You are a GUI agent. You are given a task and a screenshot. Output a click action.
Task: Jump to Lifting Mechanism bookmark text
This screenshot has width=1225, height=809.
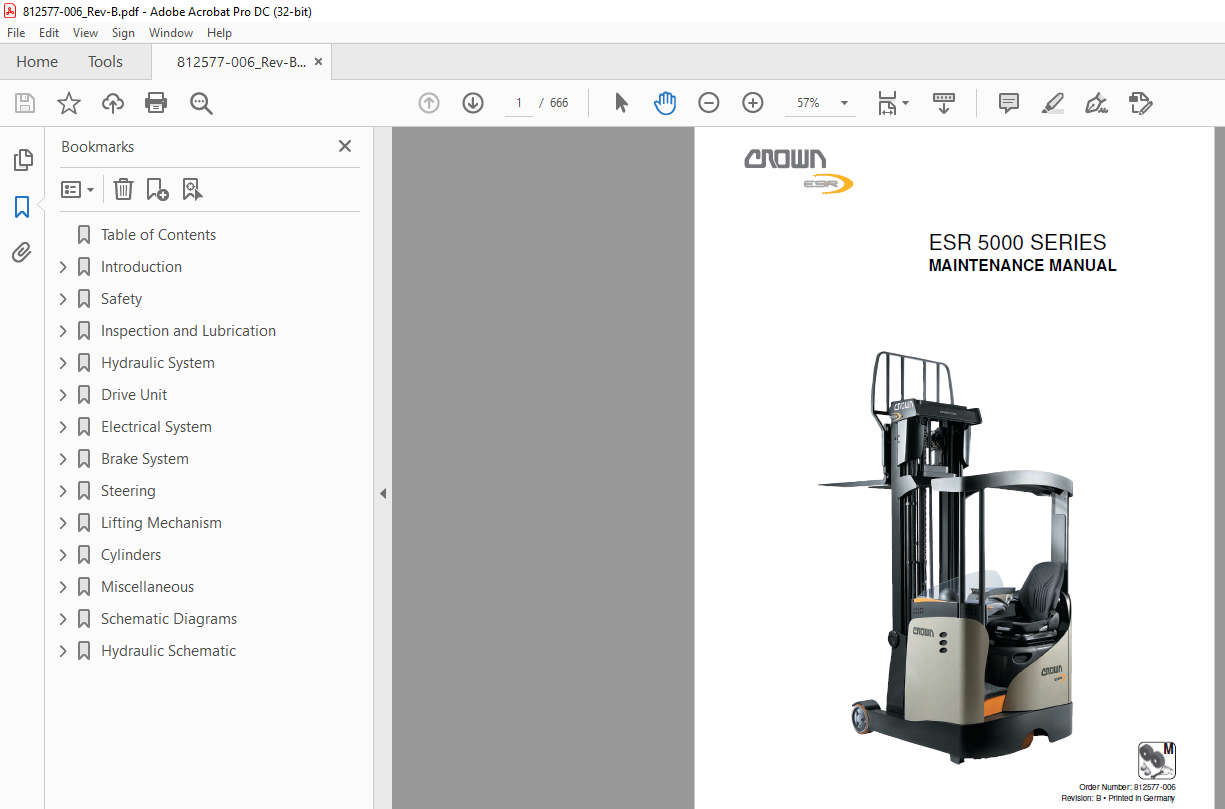tap(161, 523)
